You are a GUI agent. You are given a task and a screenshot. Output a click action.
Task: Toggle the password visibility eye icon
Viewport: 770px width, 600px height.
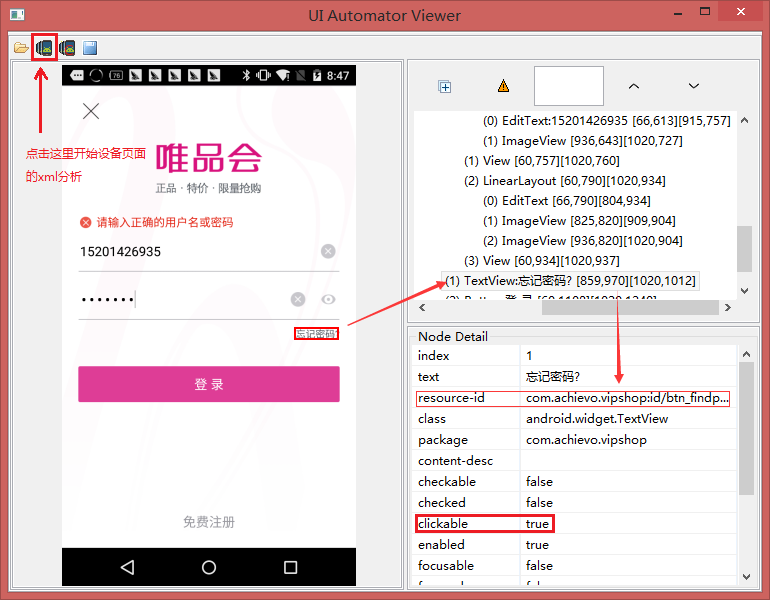(328, 299)
